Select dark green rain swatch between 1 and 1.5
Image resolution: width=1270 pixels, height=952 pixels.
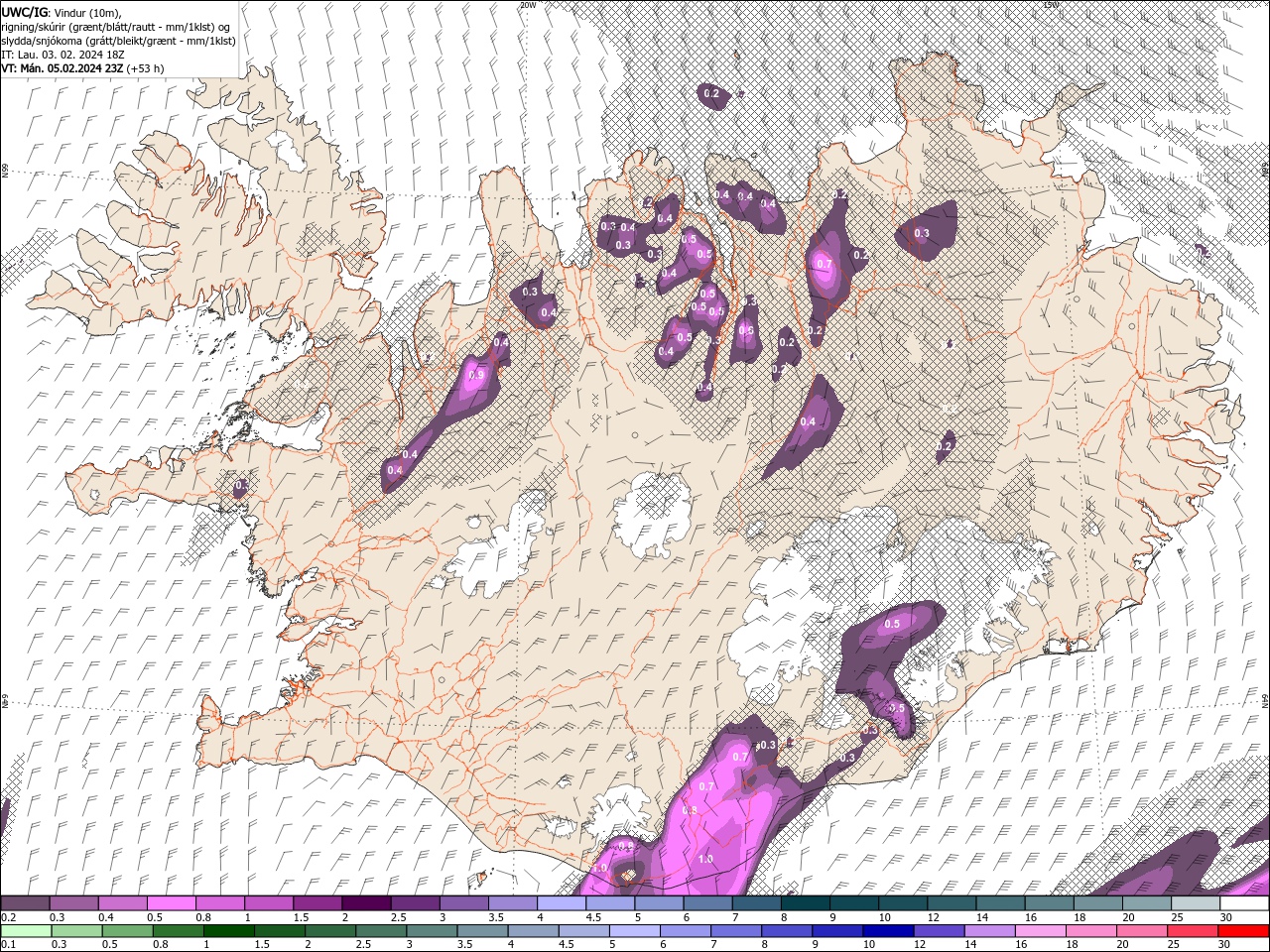click(x=229, y=930)
